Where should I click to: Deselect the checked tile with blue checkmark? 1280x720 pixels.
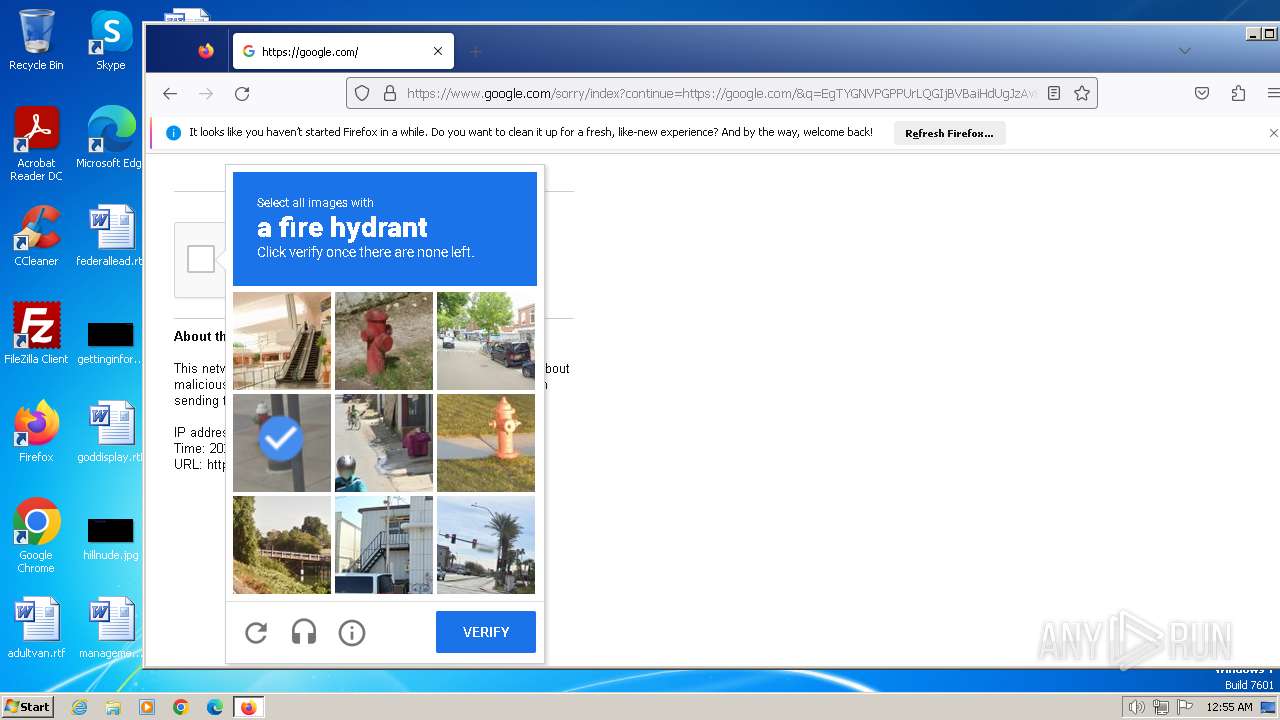pos(282,443)
